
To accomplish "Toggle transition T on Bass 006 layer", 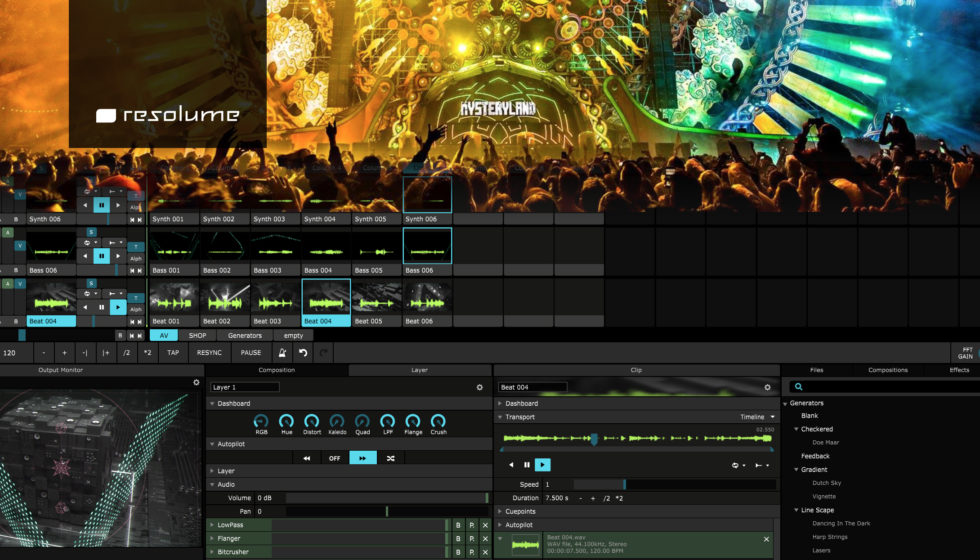I will click(x=136, y=247).
